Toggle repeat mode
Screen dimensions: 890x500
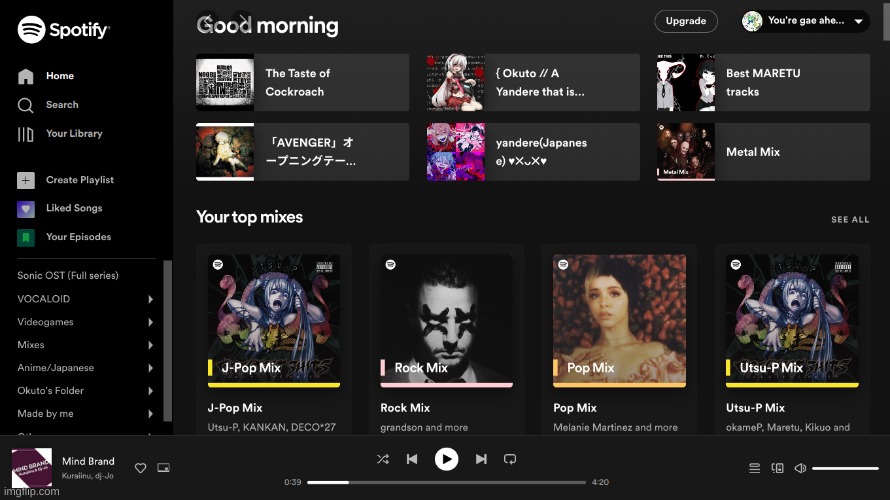510,459
